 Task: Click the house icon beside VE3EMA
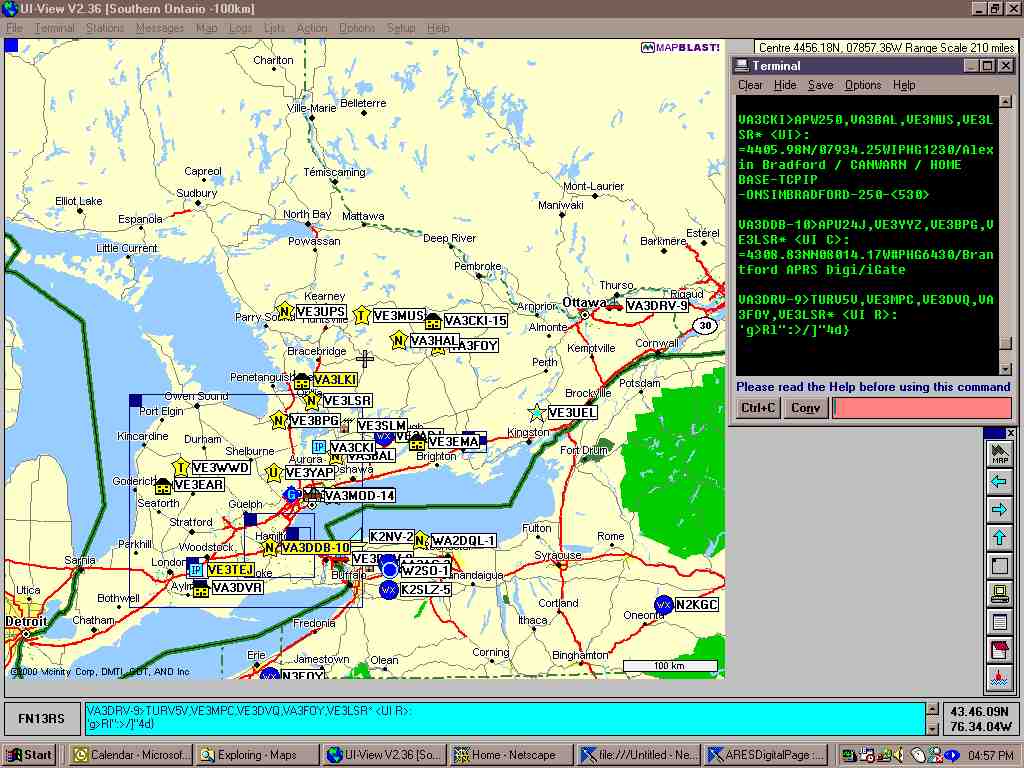coord(417,442)
